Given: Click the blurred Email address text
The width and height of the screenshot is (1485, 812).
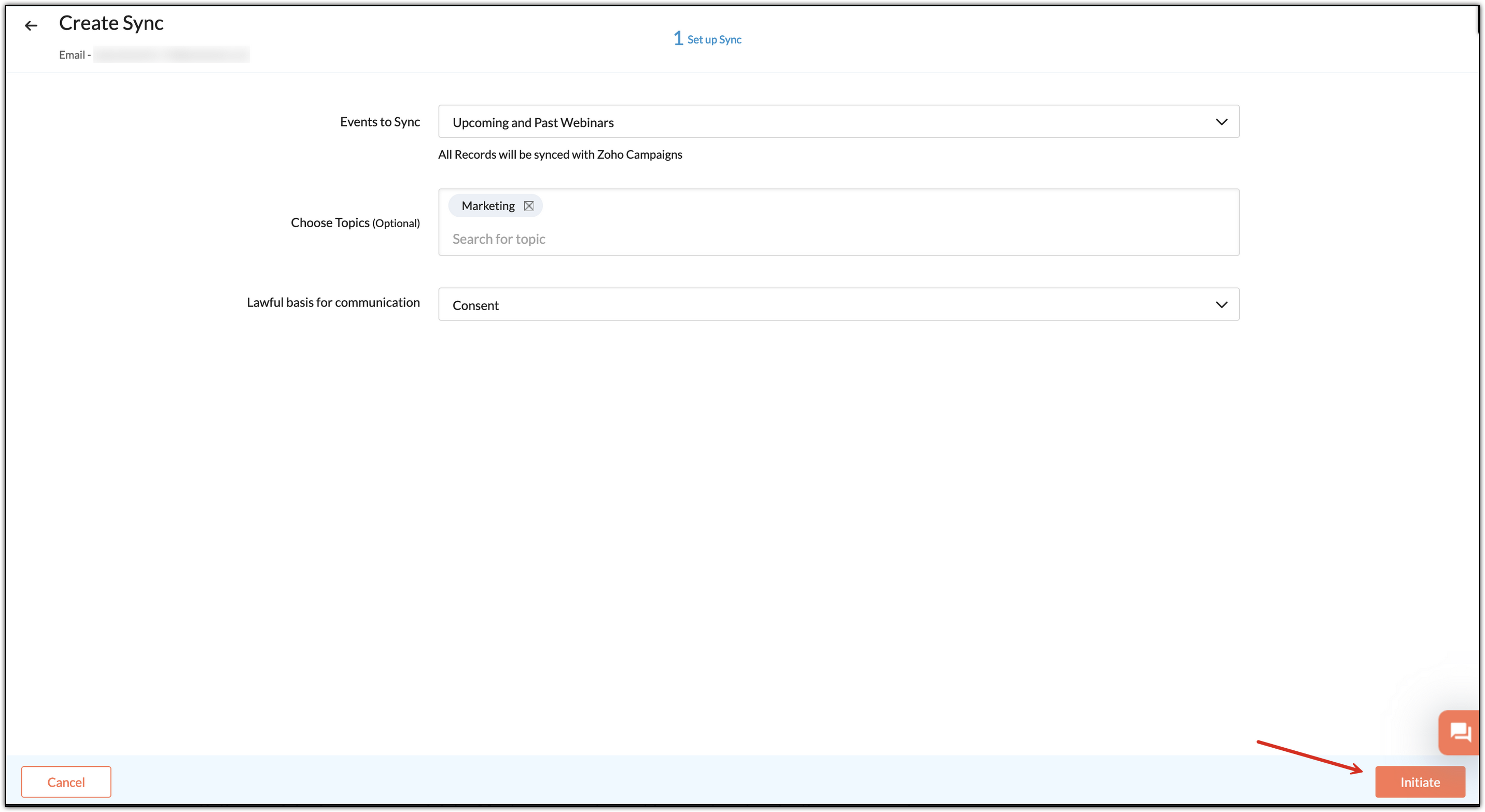Looking at the screenshot, I should click(x=171, y=55).
